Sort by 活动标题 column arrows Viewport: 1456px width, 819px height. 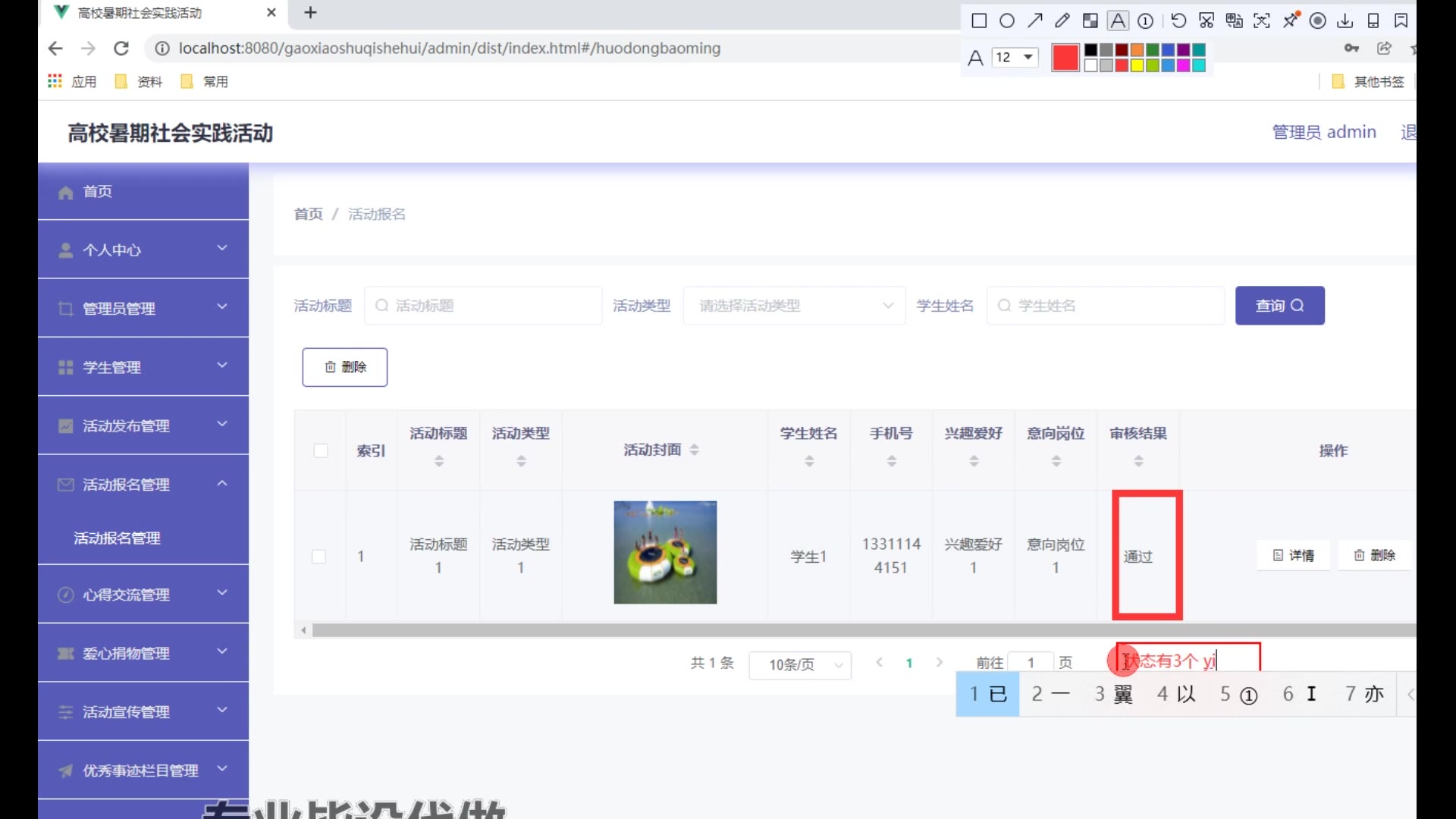point(438,461)
